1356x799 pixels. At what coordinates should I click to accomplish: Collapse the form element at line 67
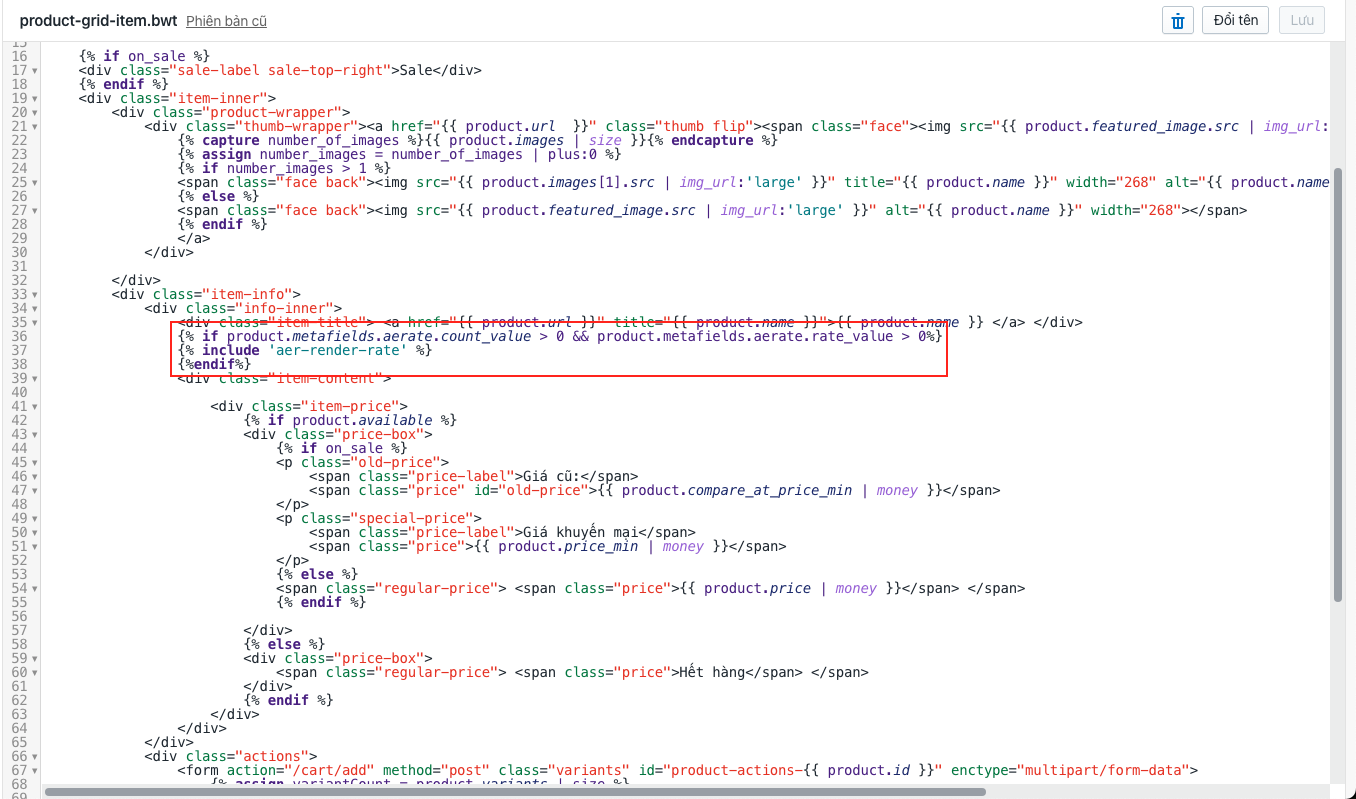(x=34, y=771)
